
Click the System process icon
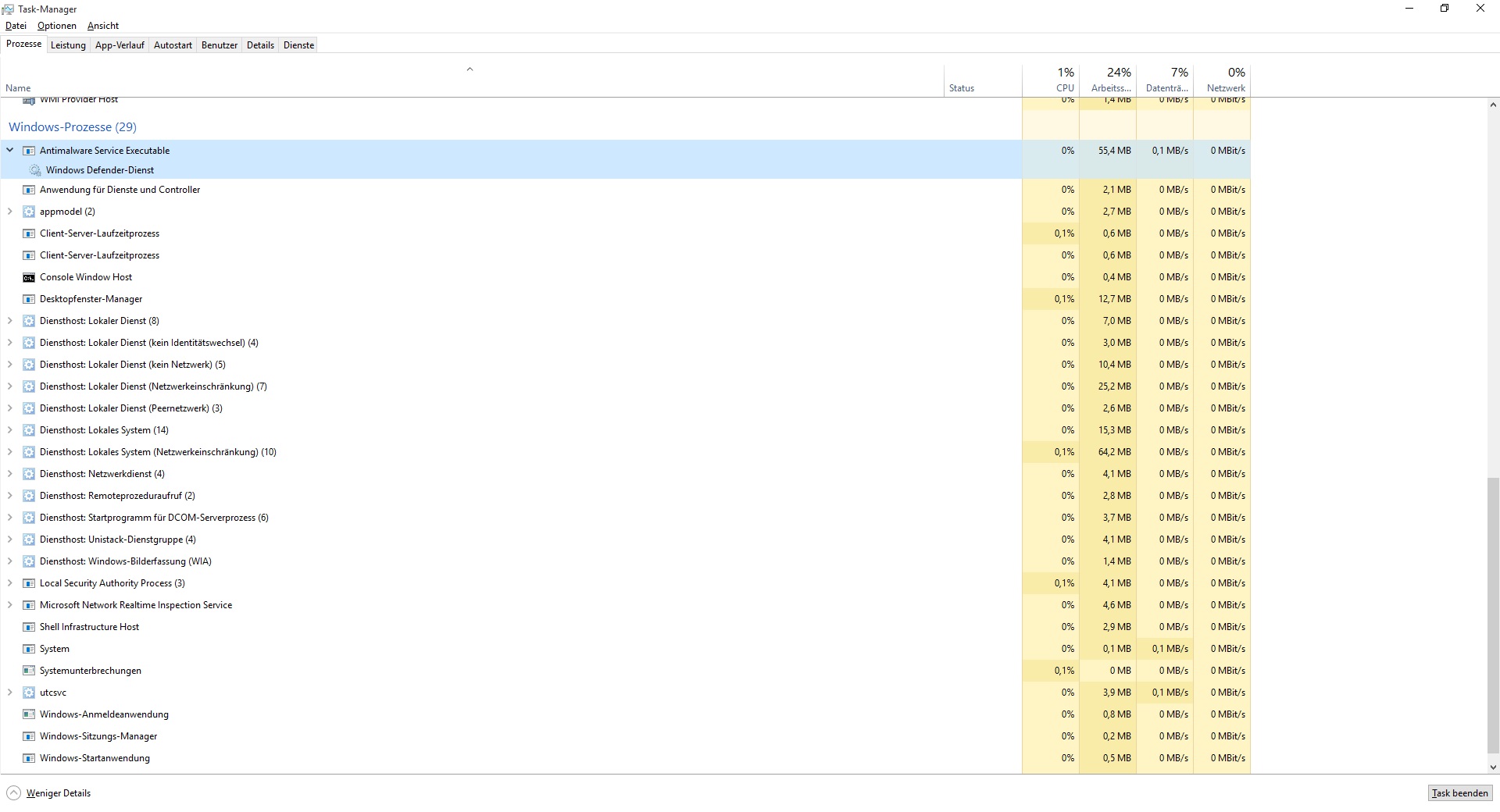[x=29, y=649]
